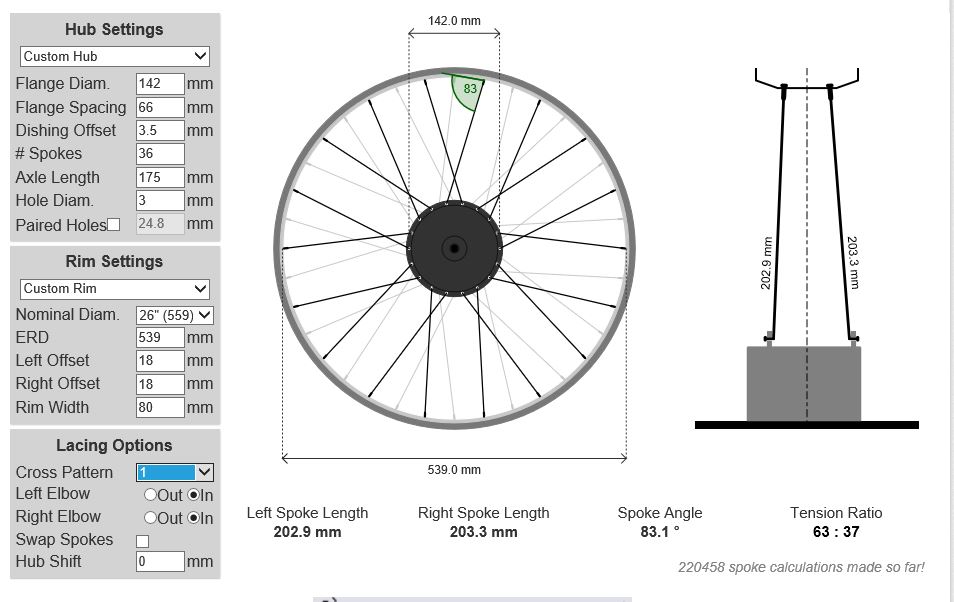Select Left Elbow Out radio button
The image size is (954, 602).
point(150,495)
